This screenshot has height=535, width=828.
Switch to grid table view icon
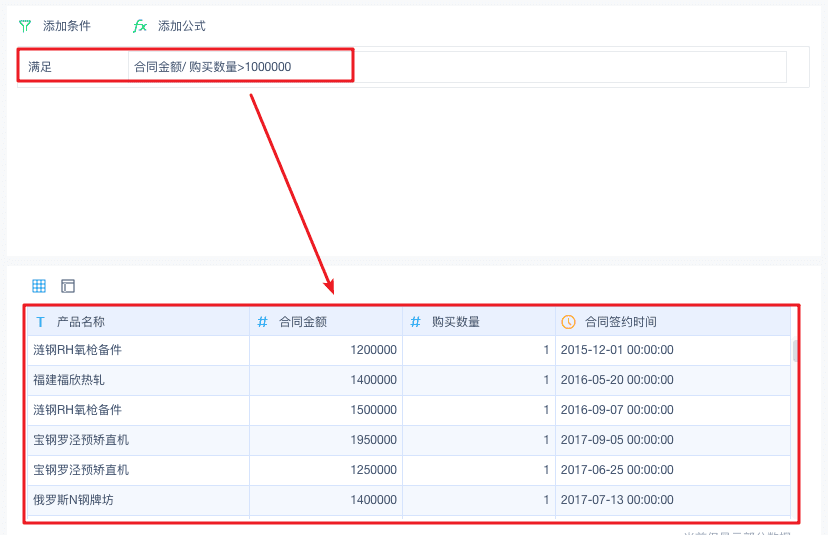click(39, 286)
